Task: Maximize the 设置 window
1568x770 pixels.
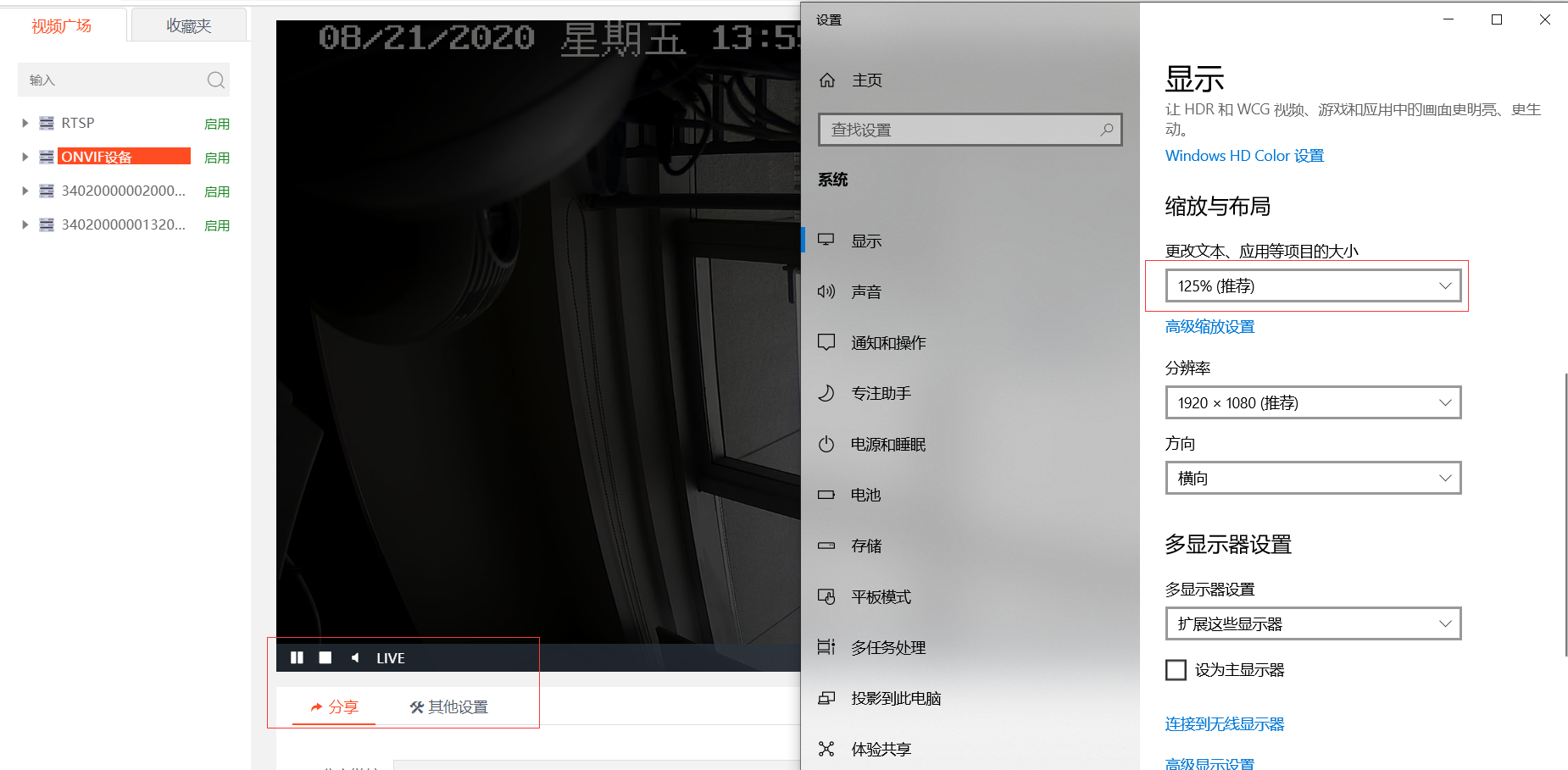Action: [1497, 19]
